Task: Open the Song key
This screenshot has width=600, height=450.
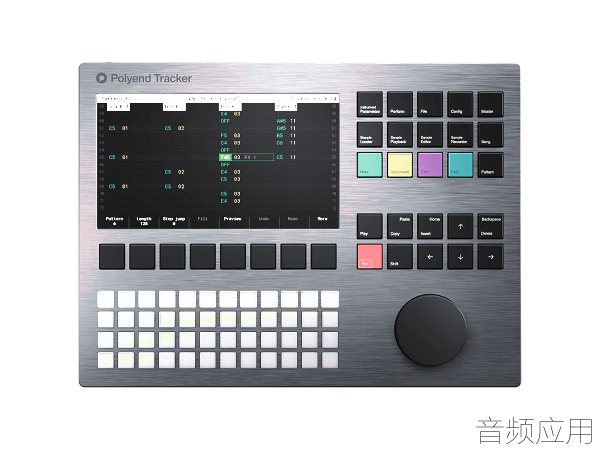Action: (491, 134)
